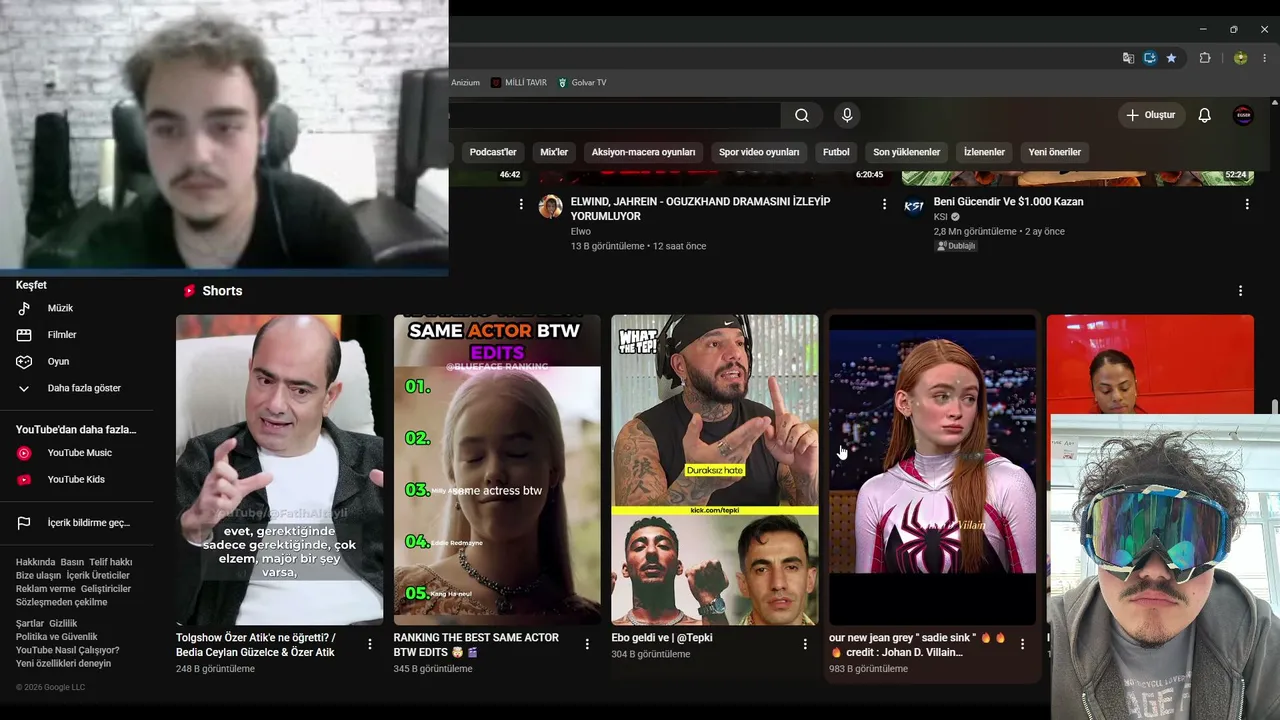Go to the KSI channel name
The image size is (1280, 720).
[x=941, y=217]
